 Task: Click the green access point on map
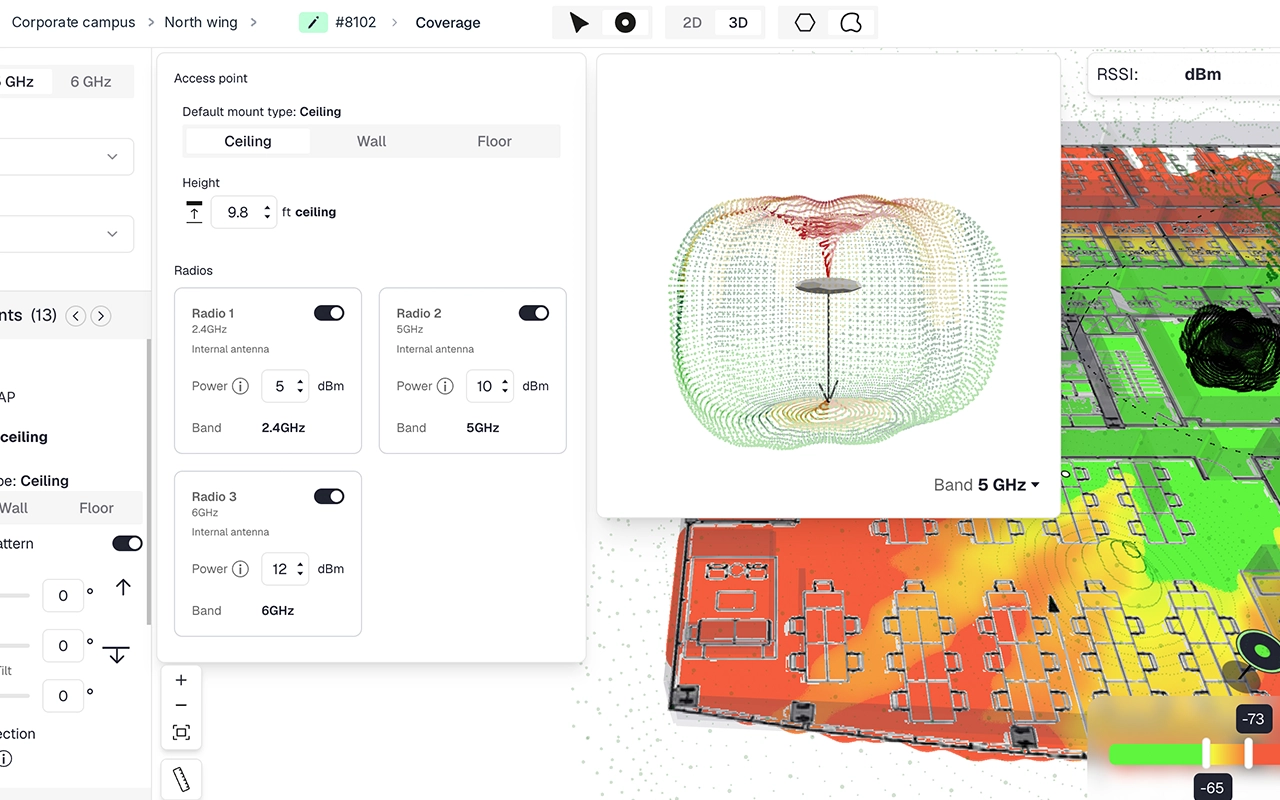click(x=1260, y=651)
